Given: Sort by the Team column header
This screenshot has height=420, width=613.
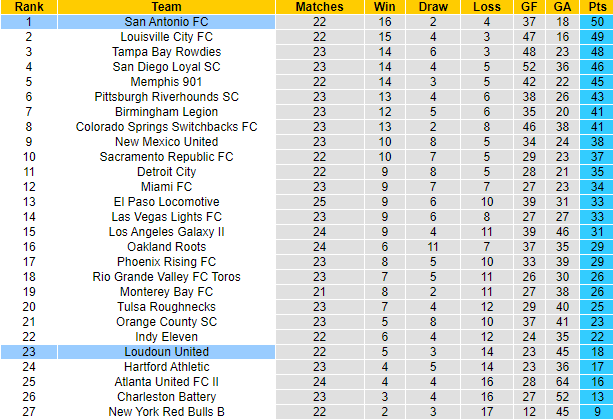Looking at the screenshot, I should (166, 6).
